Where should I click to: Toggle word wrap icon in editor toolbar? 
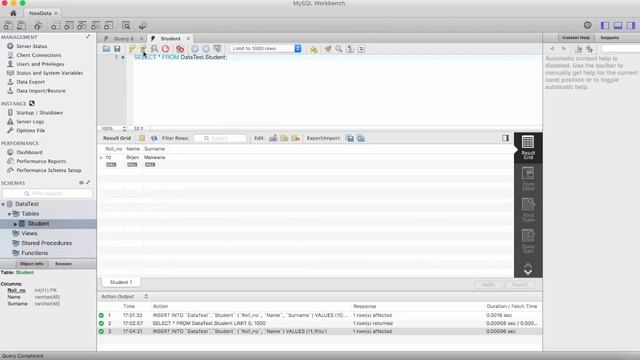(361, 49)
